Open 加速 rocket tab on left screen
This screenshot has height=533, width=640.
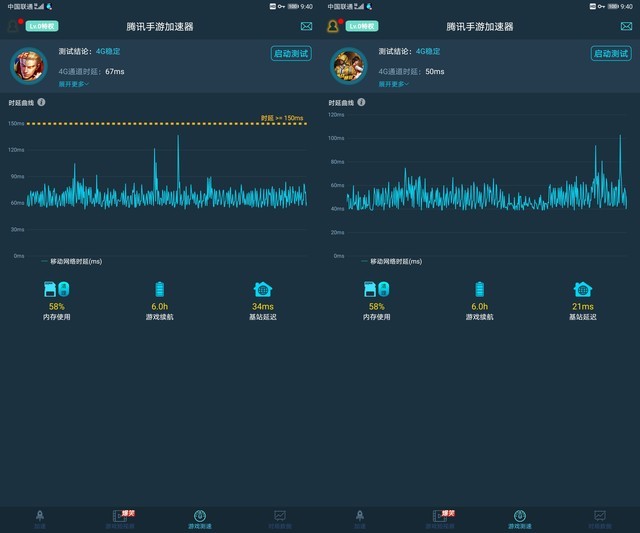(x=40, y=520)
